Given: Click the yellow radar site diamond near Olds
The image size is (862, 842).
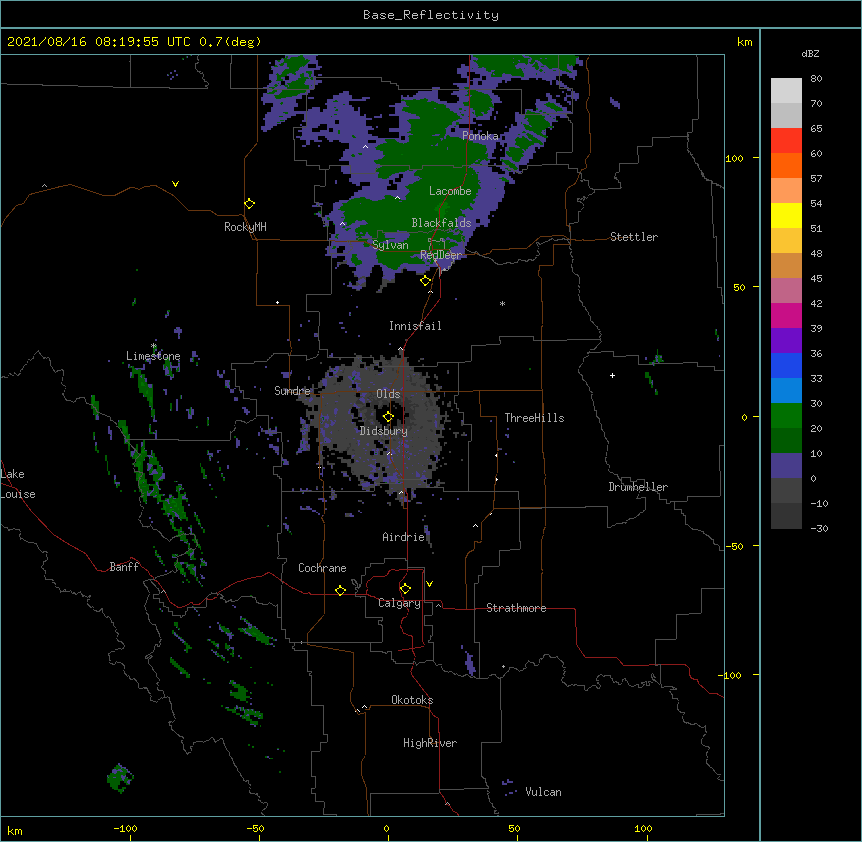Looking at the screenshot, I should tap(388, 417).
